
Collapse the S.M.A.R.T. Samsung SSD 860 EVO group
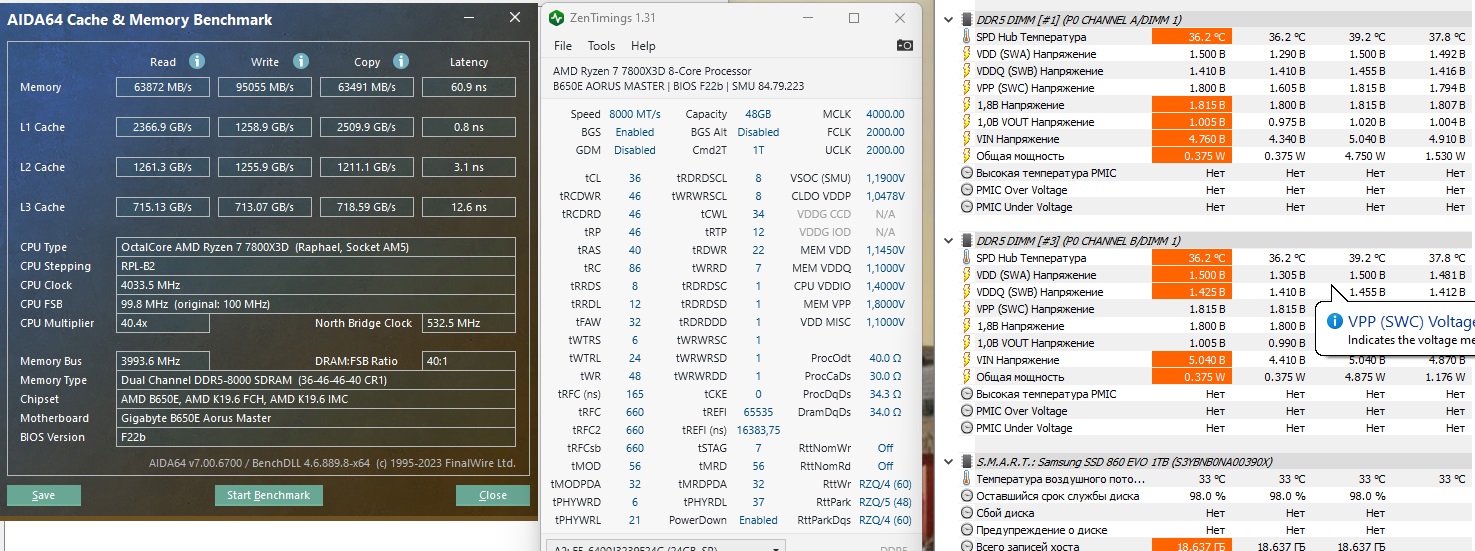tap(950, 462)
